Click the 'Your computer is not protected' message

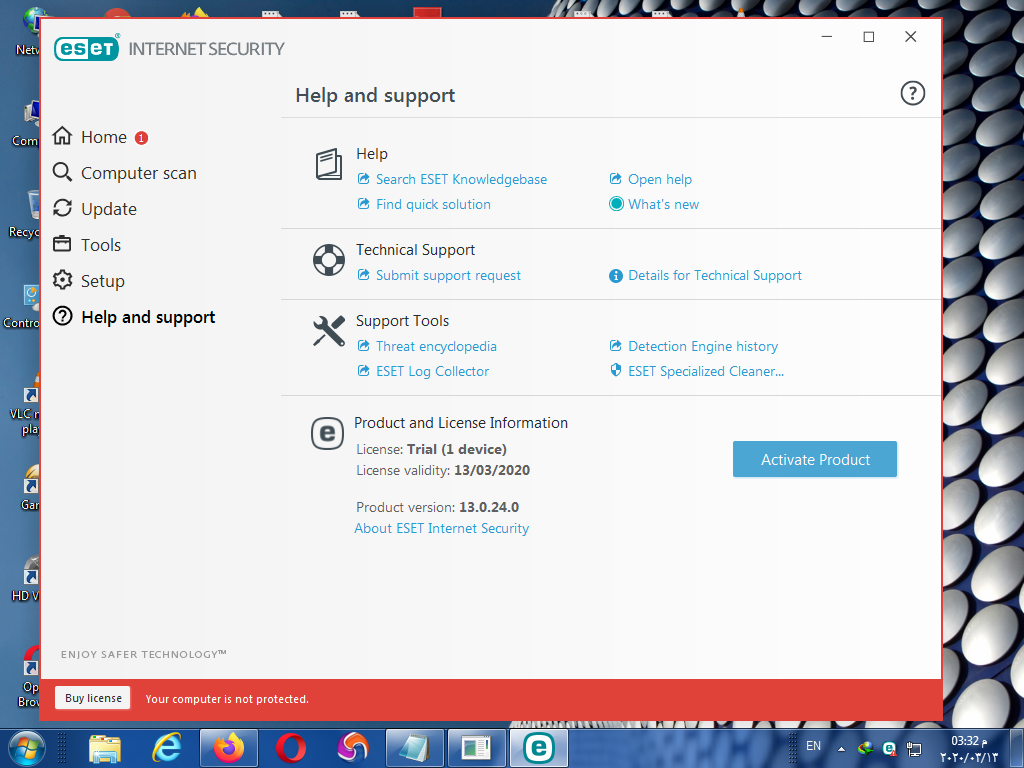227,699
